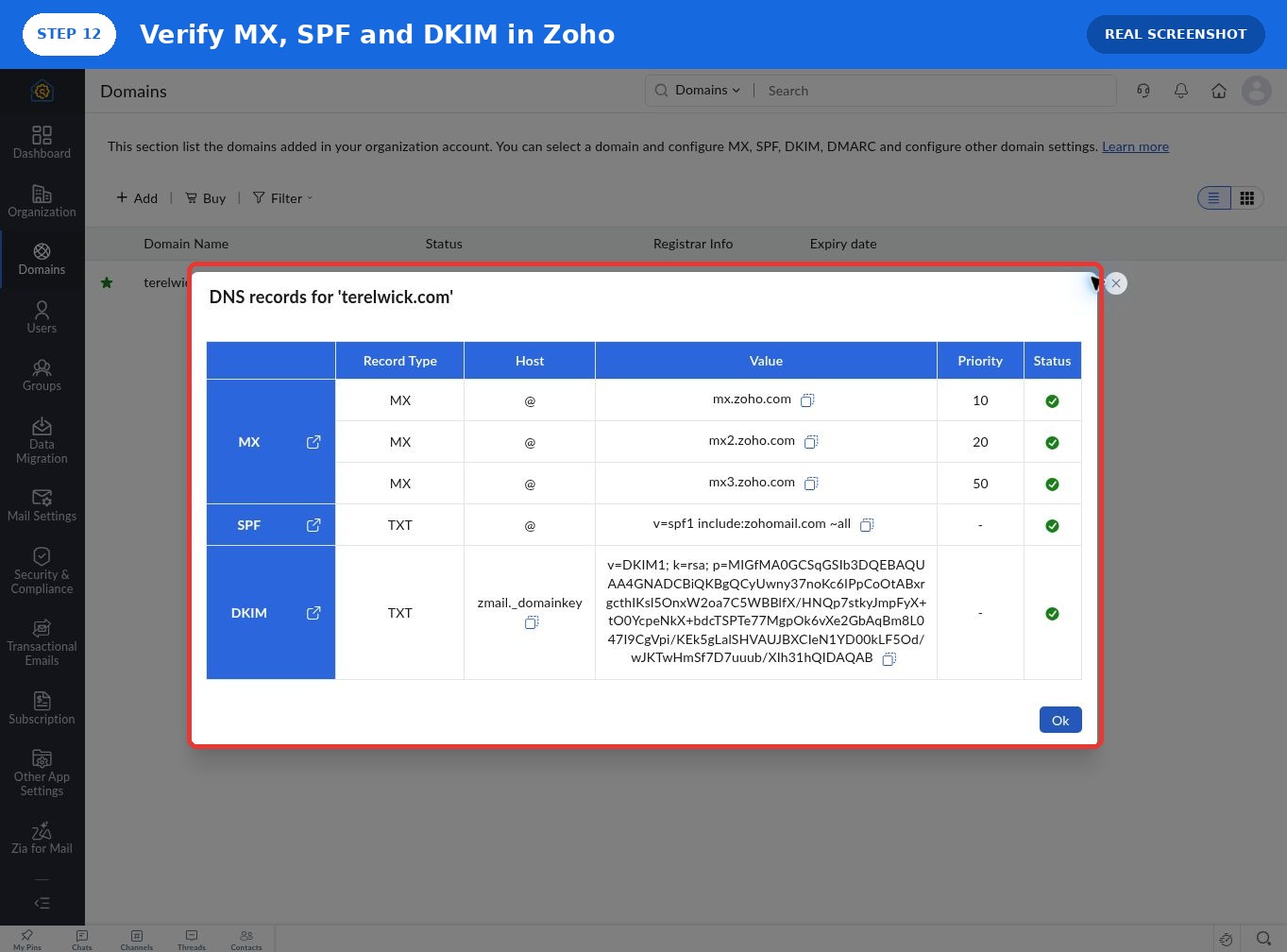Open Security & Compliance section

42,570
